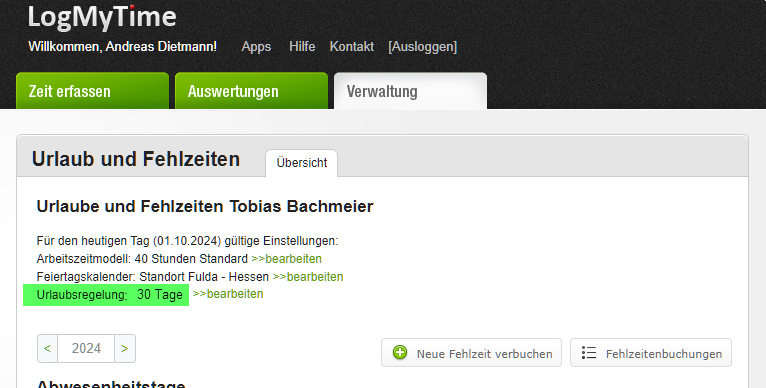Click 'Arbeitszeitmodell: 40 Stunden Standard' text
This screenshot has height=388, width=766.
142,259
